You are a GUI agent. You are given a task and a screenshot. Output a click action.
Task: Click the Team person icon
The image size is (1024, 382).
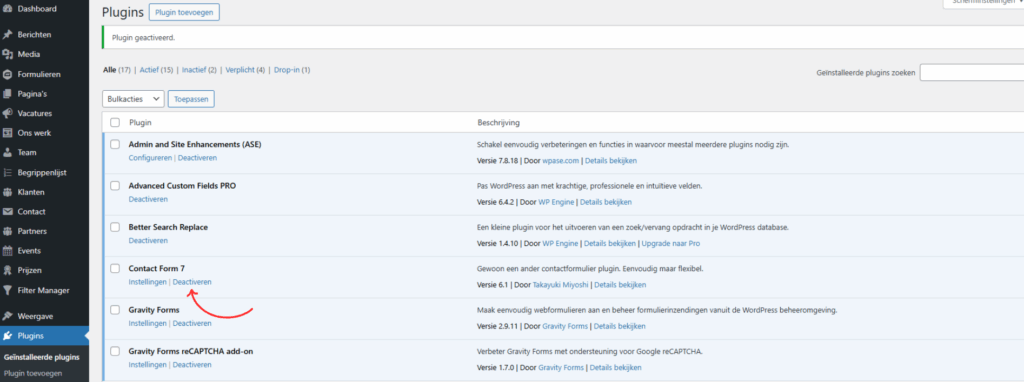[8, 153]
